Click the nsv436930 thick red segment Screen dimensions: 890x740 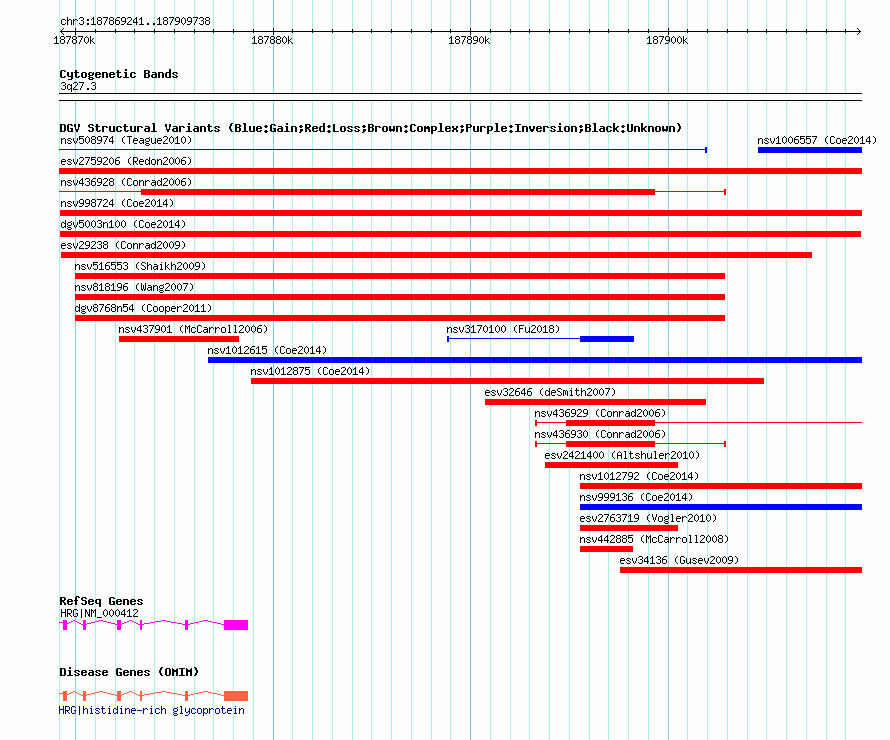click(x=611, y=444)
